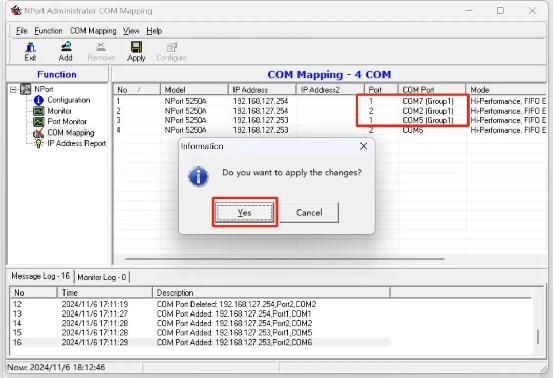Open the COM Mapping menu
Screen dimensions: 554x378
pyautogui.click(x=93, y=31)
